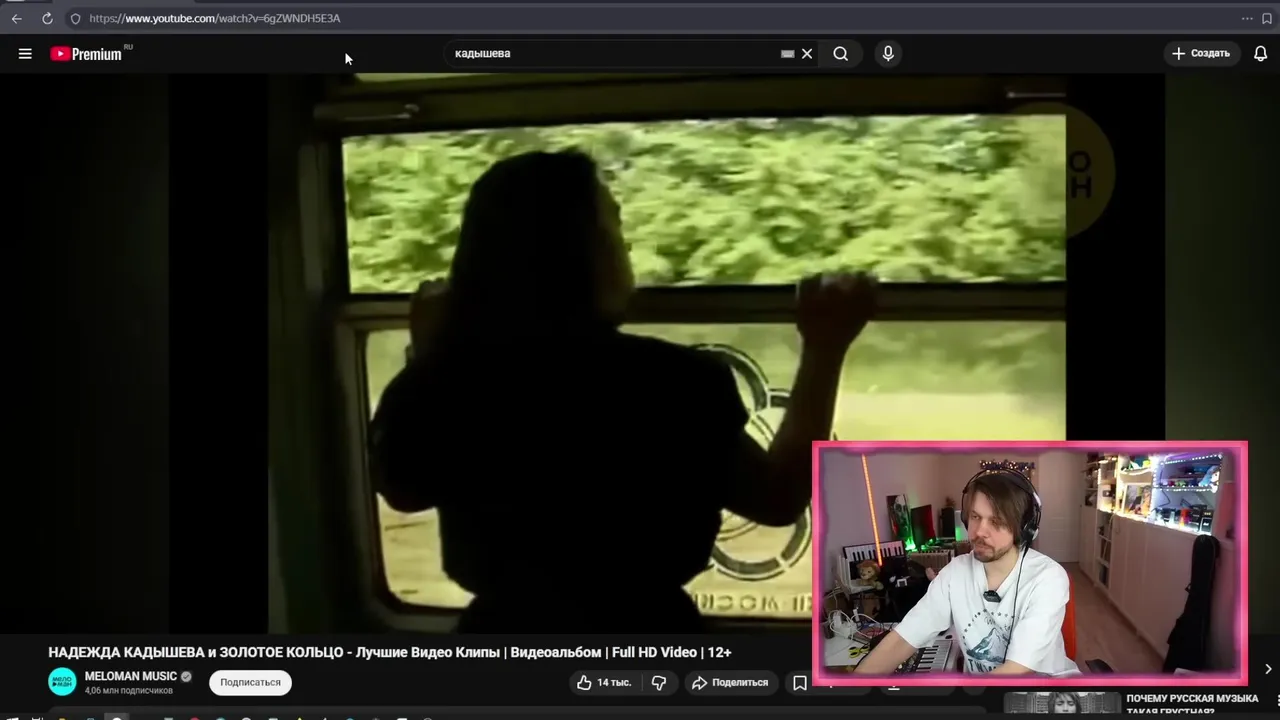Open the recommended video ПОЧЕМУ РУССКАЯ МУЗЫКА thumbnail
Screen dimensions: 1280x720
(1062, 704)
